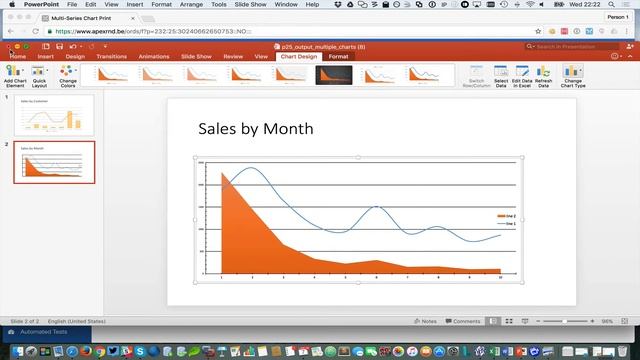Image resolution: width=640 pixels, height=360 pixels.
Task: Switch to the Home ribbon tab
Action: pyautogui.click(x=18, y=57)
